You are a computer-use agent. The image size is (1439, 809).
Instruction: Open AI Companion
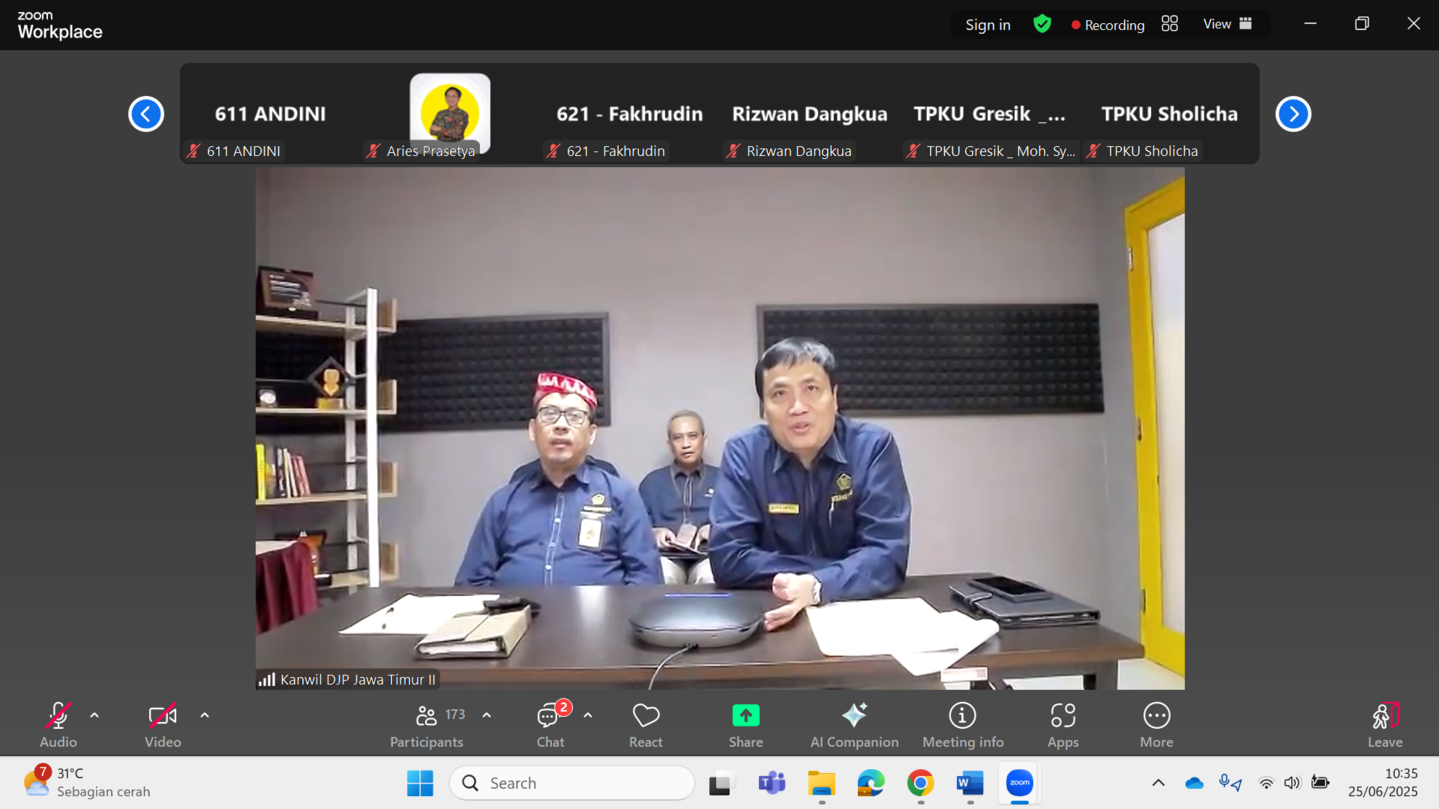854,724
